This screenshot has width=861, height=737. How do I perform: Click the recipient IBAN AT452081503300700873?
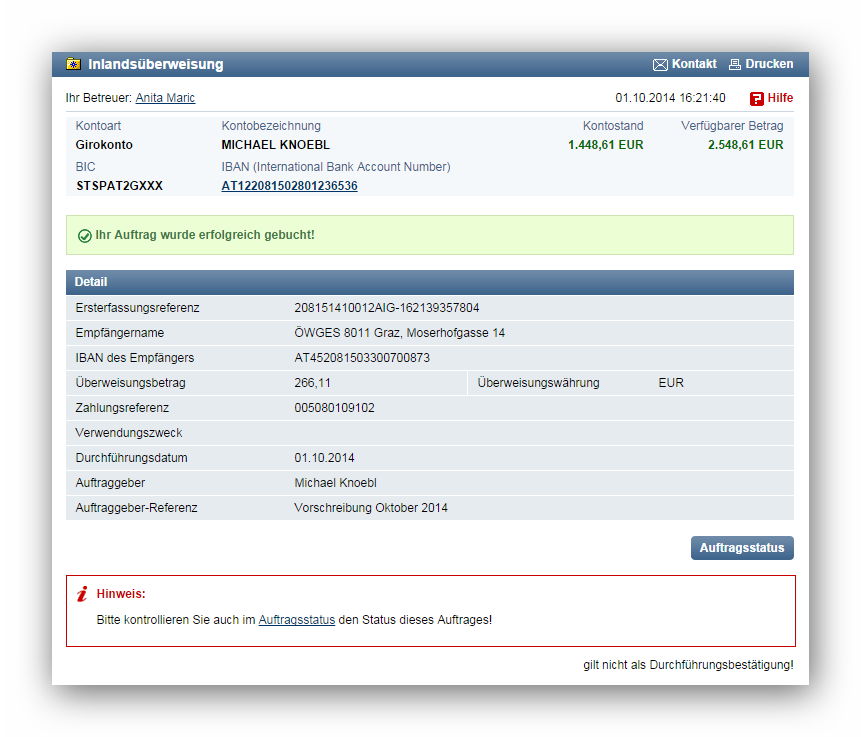click(362, 358)
